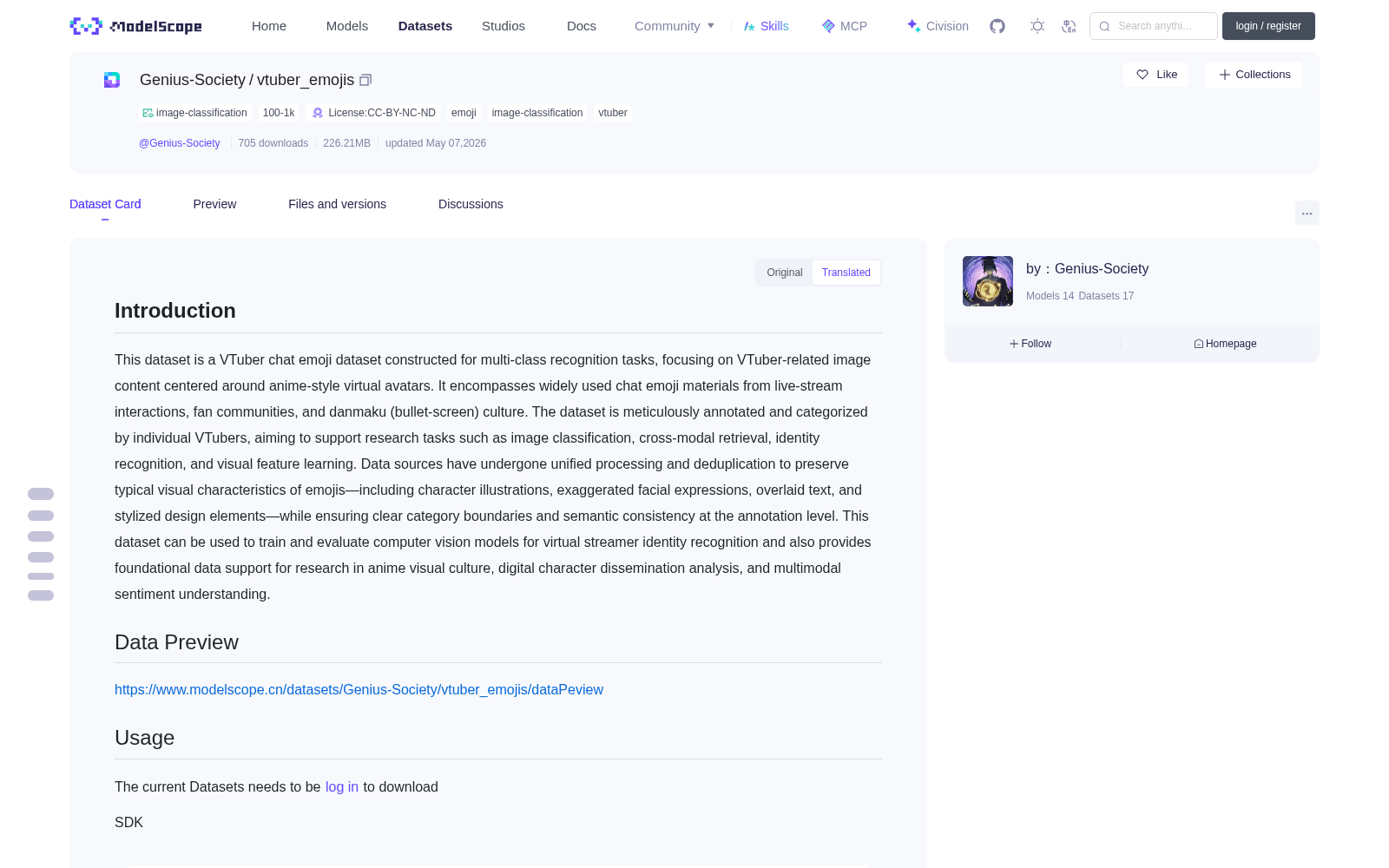Open the GitHub icon in header

pos(997,26)
